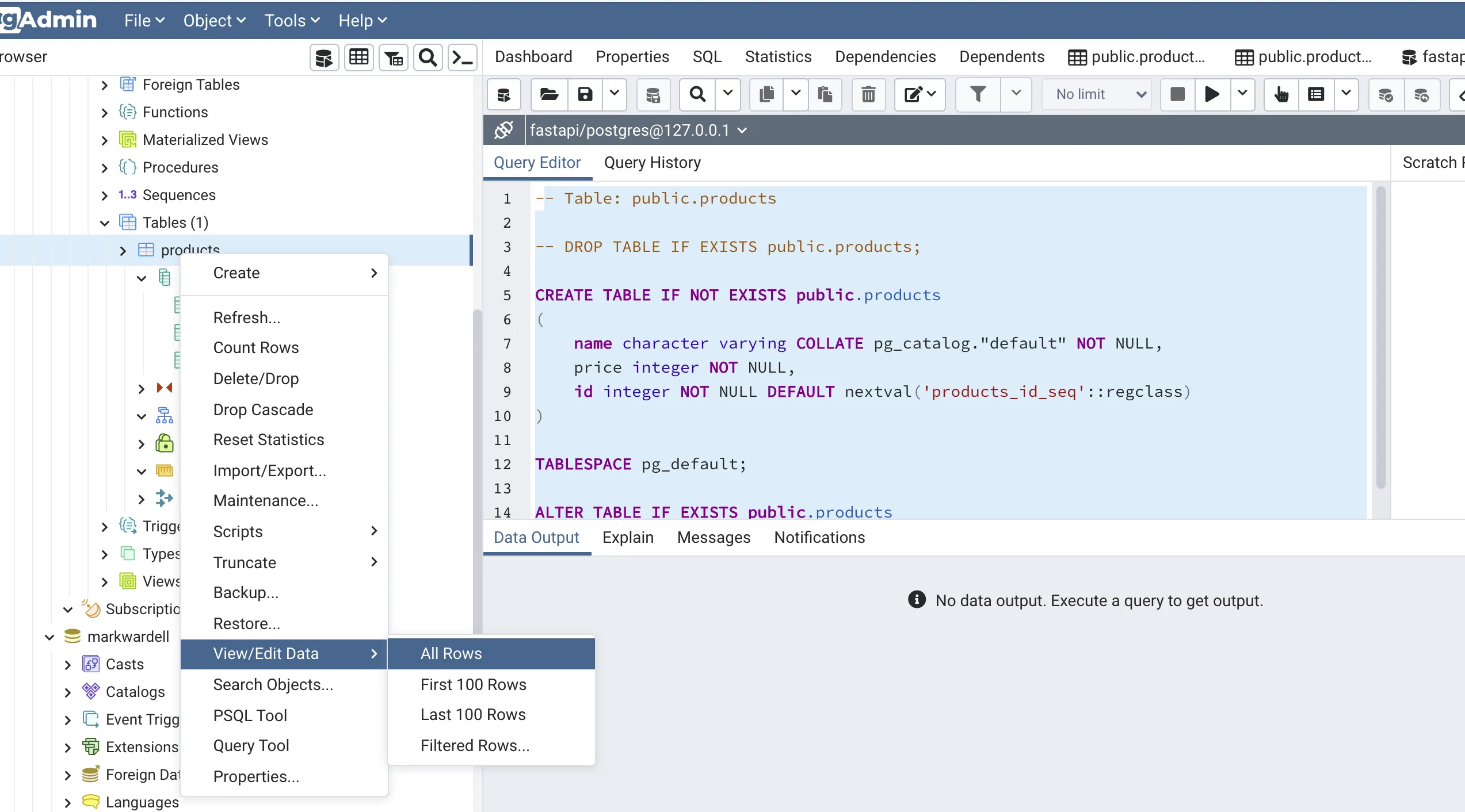Select Count Rows in context menu
1465x812 pixels.
255,347
